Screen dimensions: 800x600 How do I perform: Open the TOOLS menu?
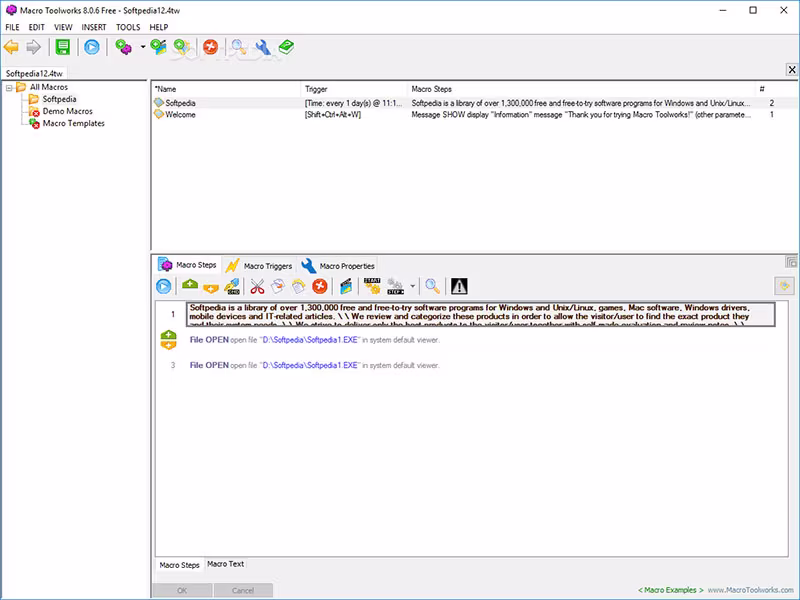point(128,27)
